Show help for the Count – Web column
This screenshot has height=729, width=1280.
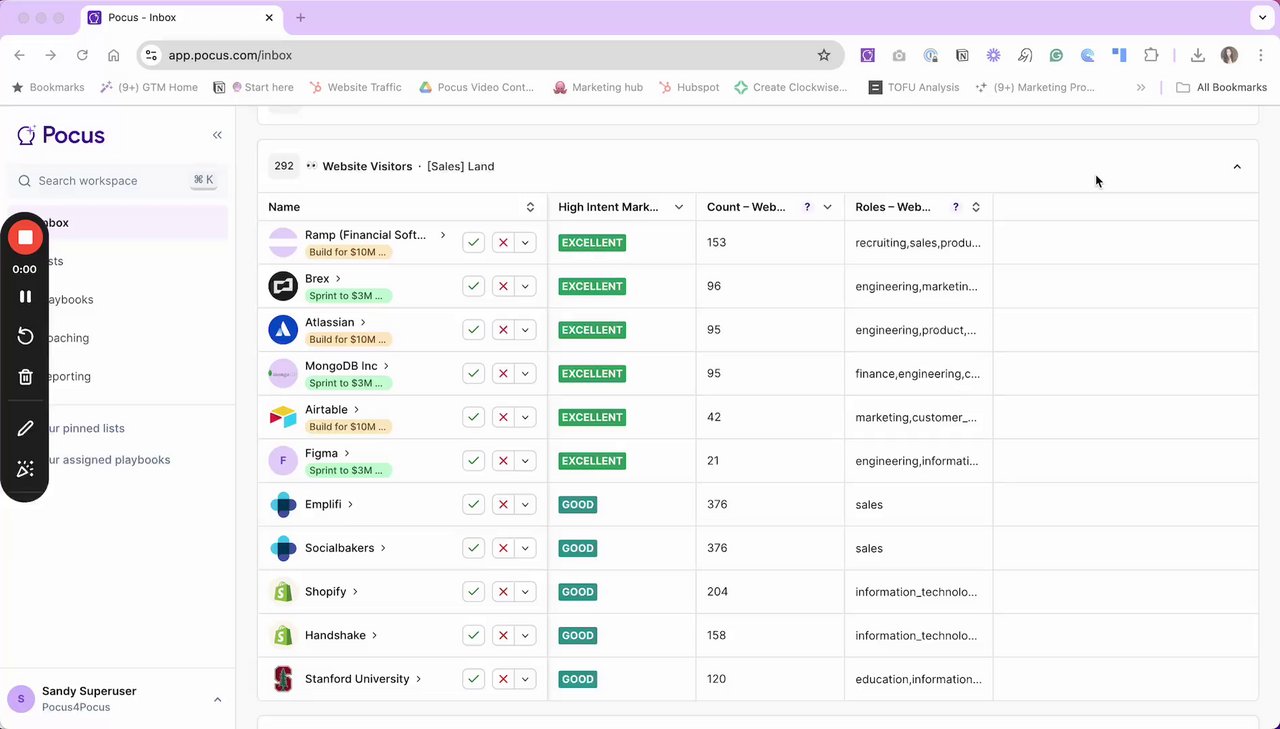coord(807,207)
